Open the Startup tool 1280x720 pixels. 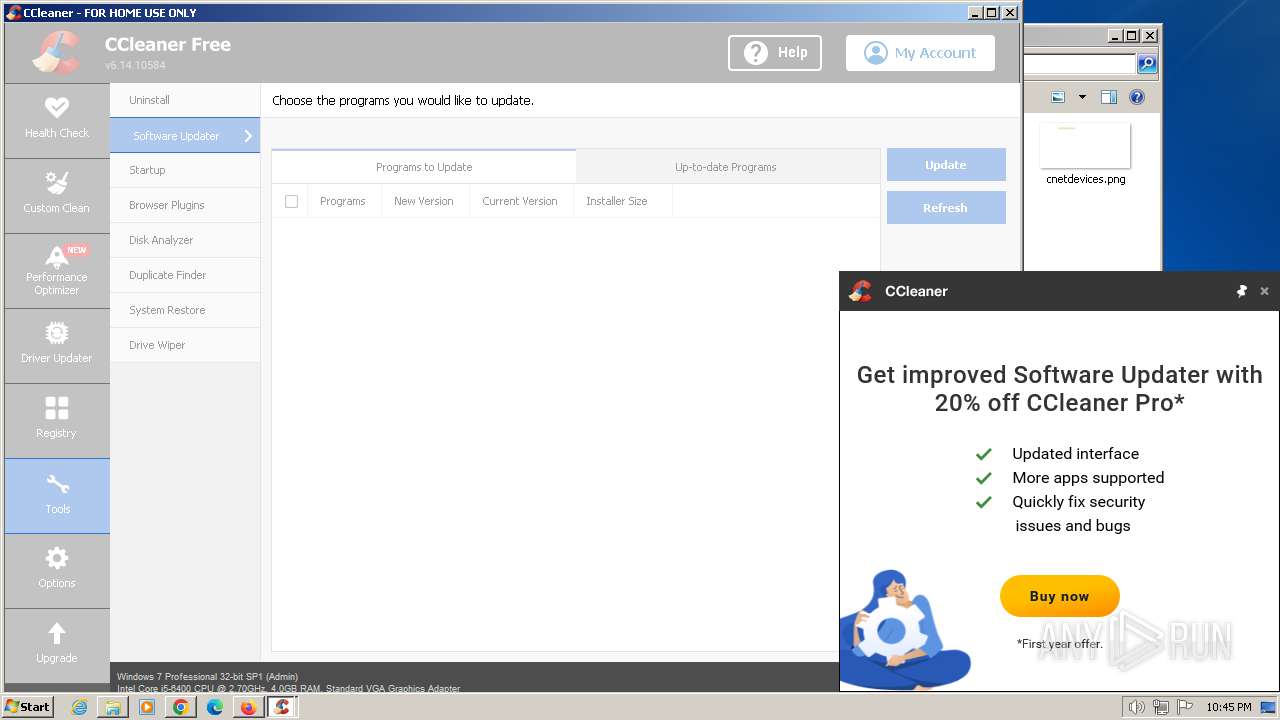click(185, 170)
